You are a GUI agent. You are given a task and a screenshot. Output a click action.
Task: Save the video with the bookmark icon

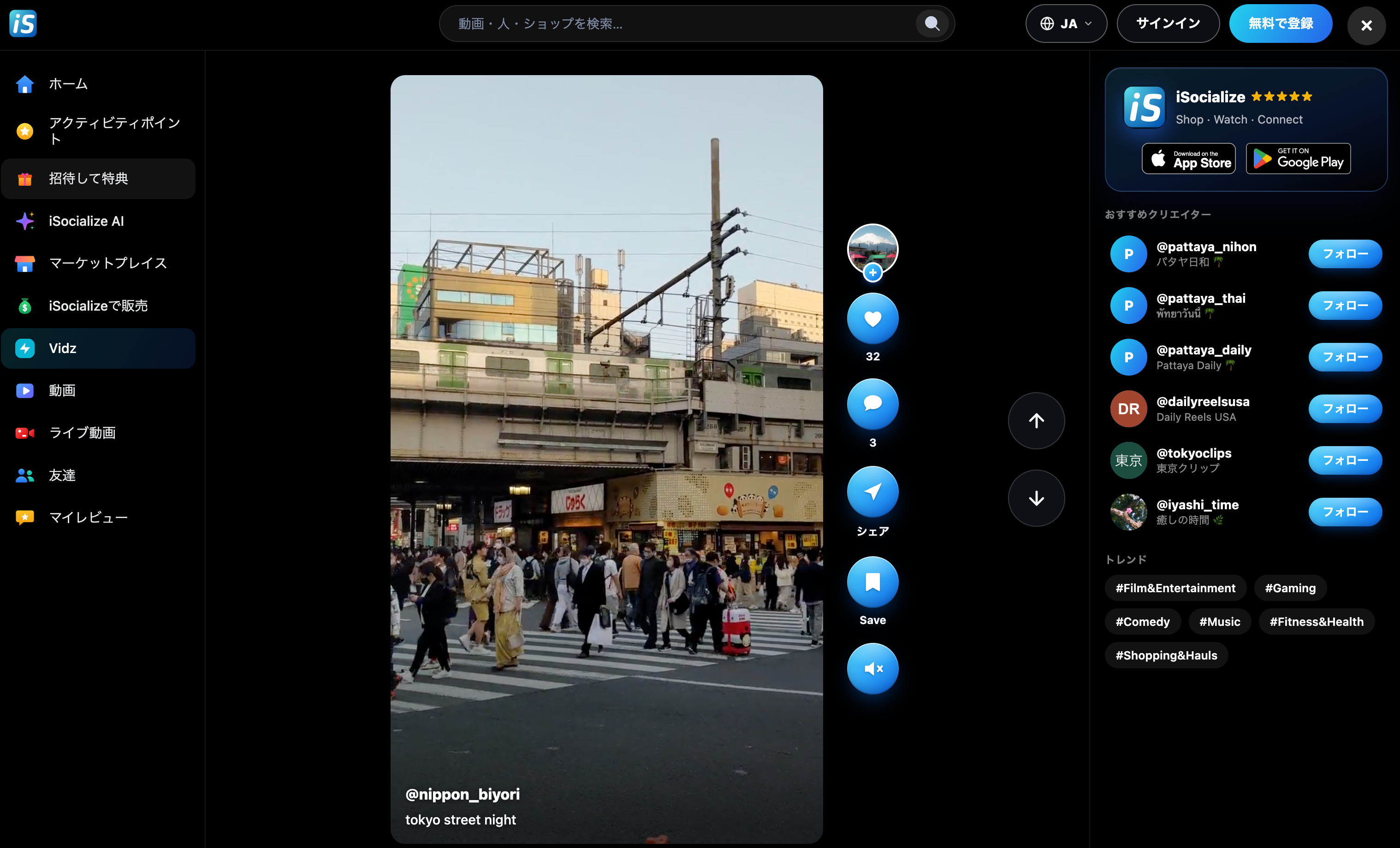pos(873,582)
